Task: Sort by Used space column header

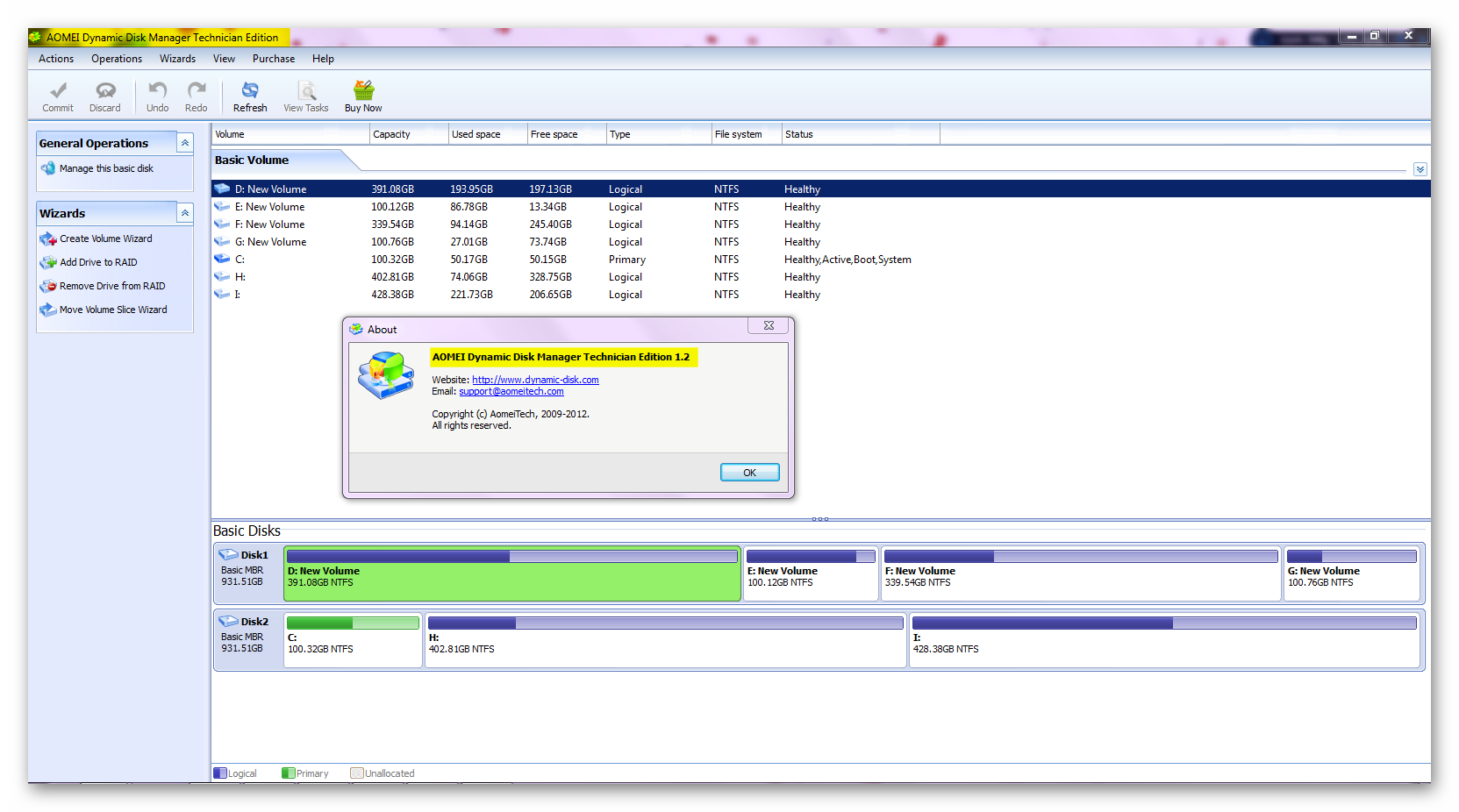Action: (x=488, y=134)
